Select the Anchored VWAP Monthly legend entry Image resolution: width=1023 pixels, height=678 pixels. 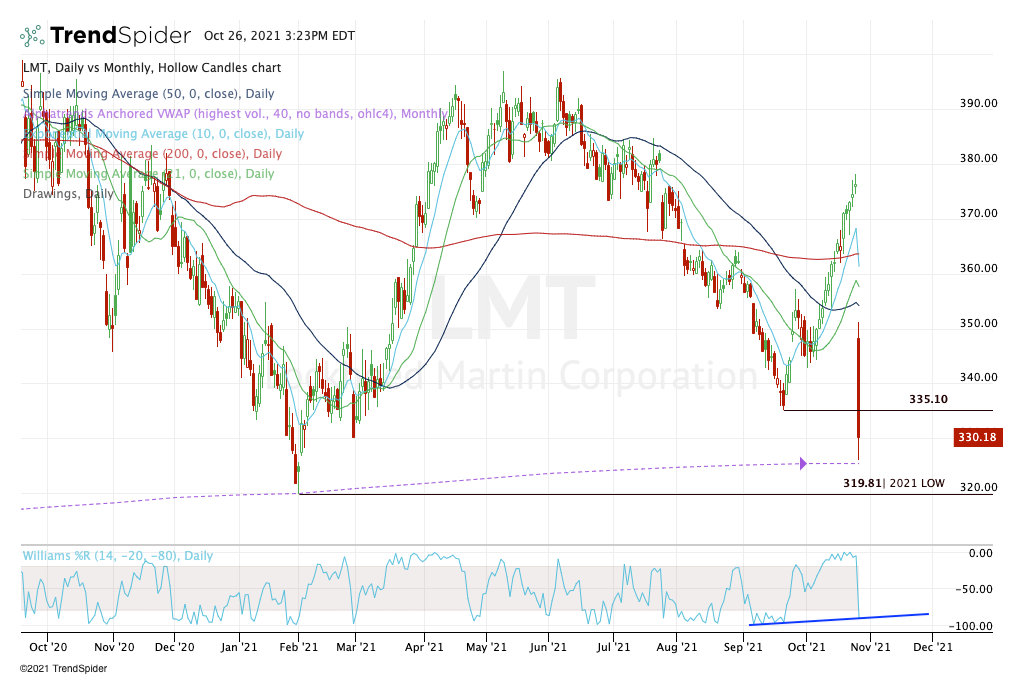pos(235,114)
